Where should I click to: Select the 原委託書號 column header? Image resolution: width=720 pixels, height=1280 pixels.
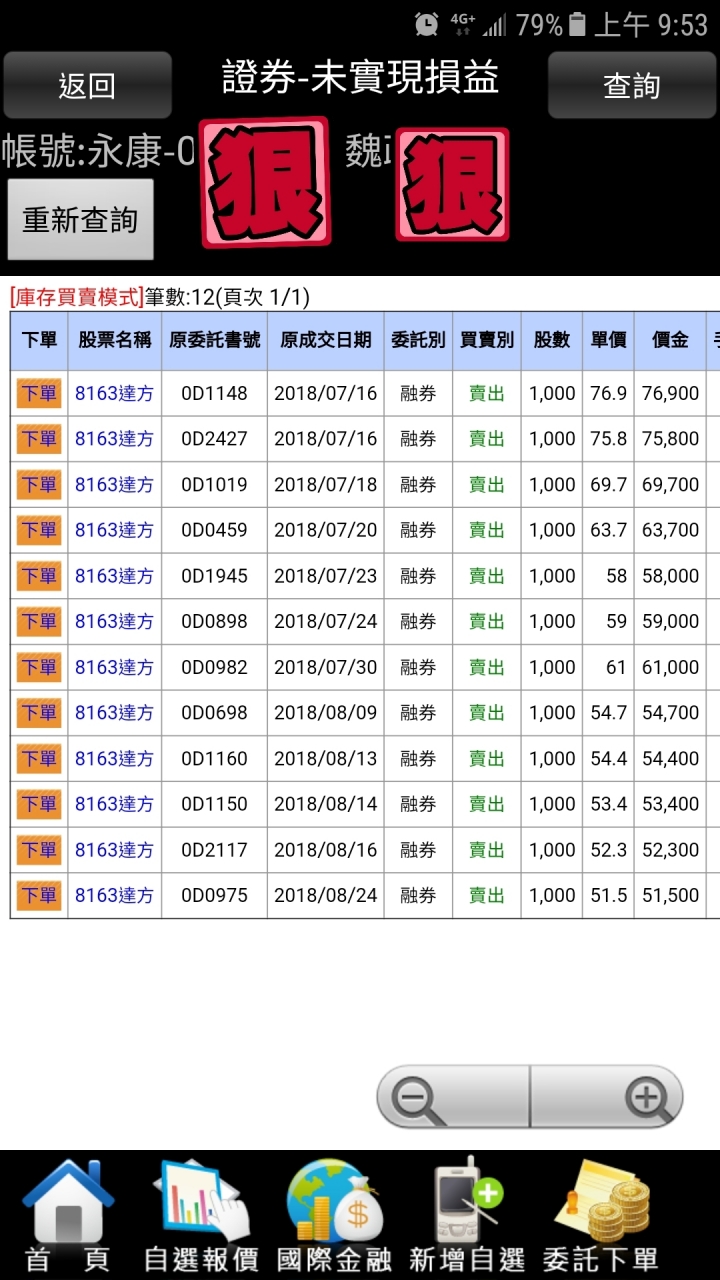(214, 340)
